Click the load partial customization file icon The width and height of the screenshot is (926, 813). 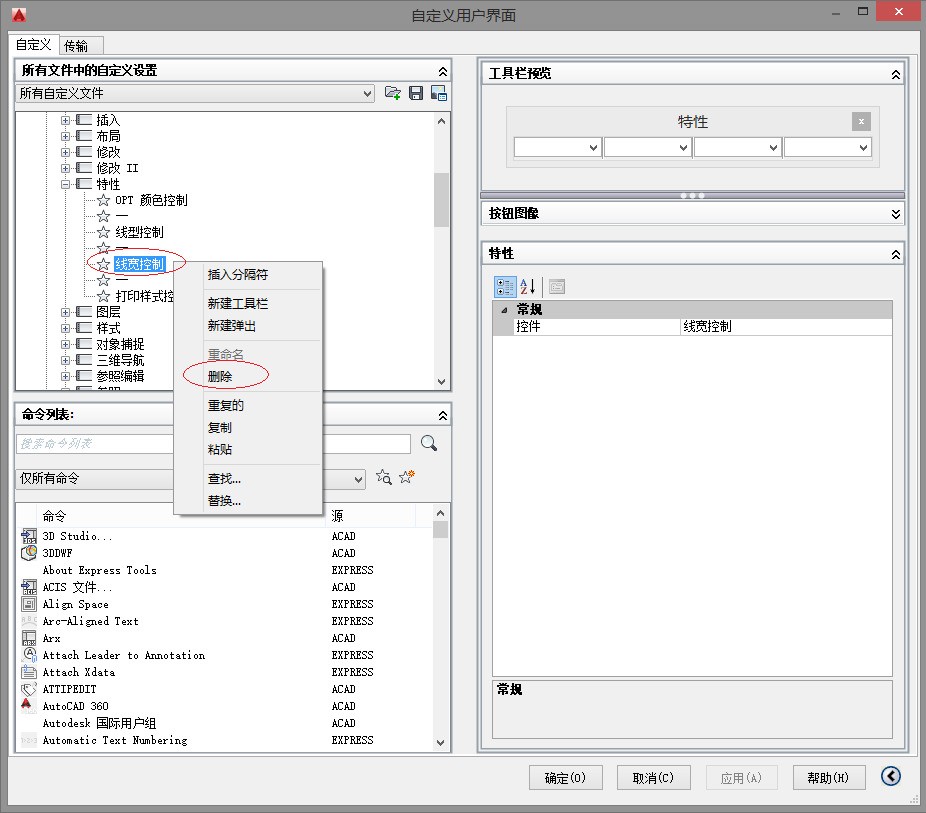coord(393,93)
